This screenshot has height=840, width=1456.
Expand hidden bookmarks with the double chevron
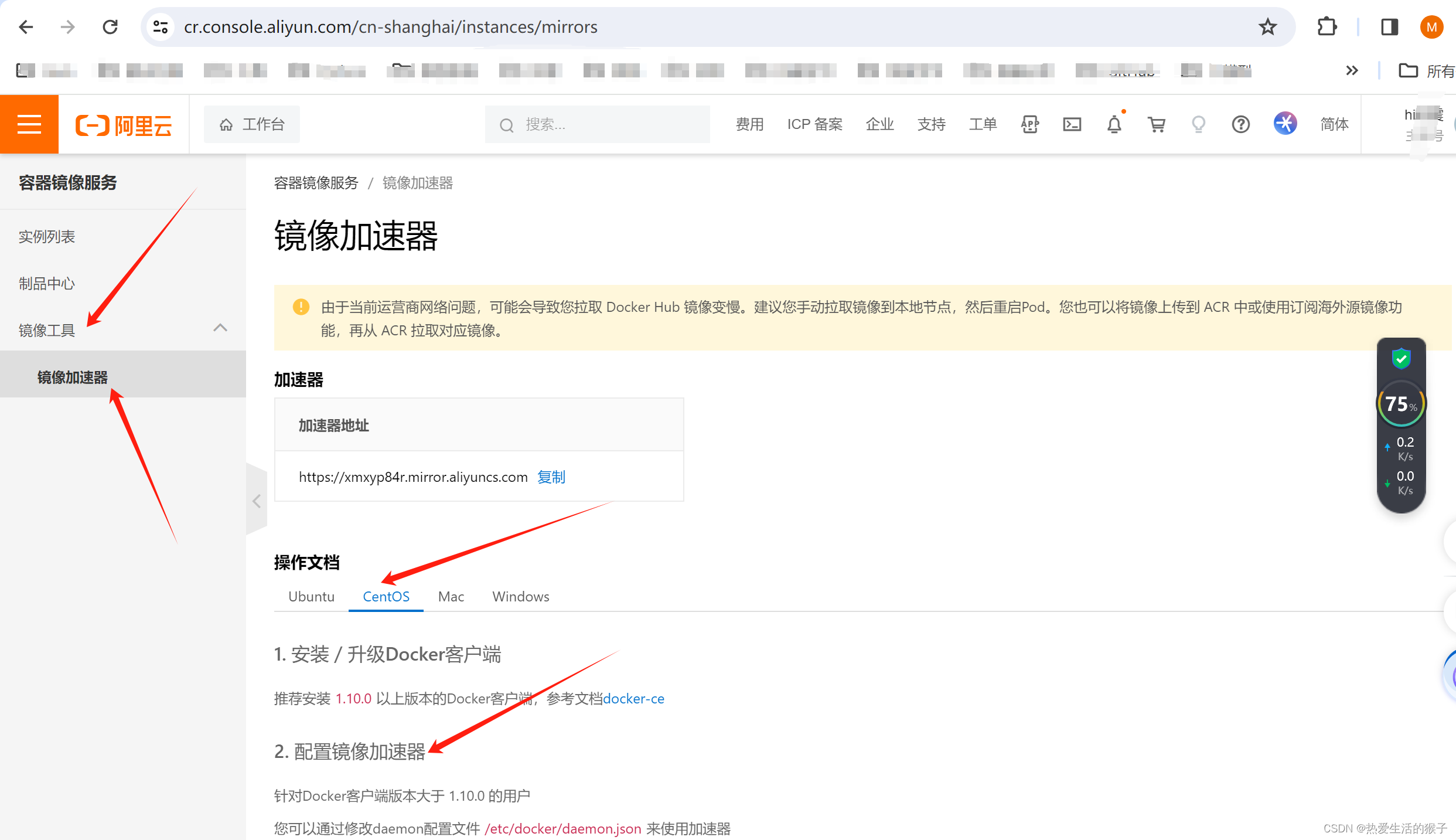click(1352, 70)
